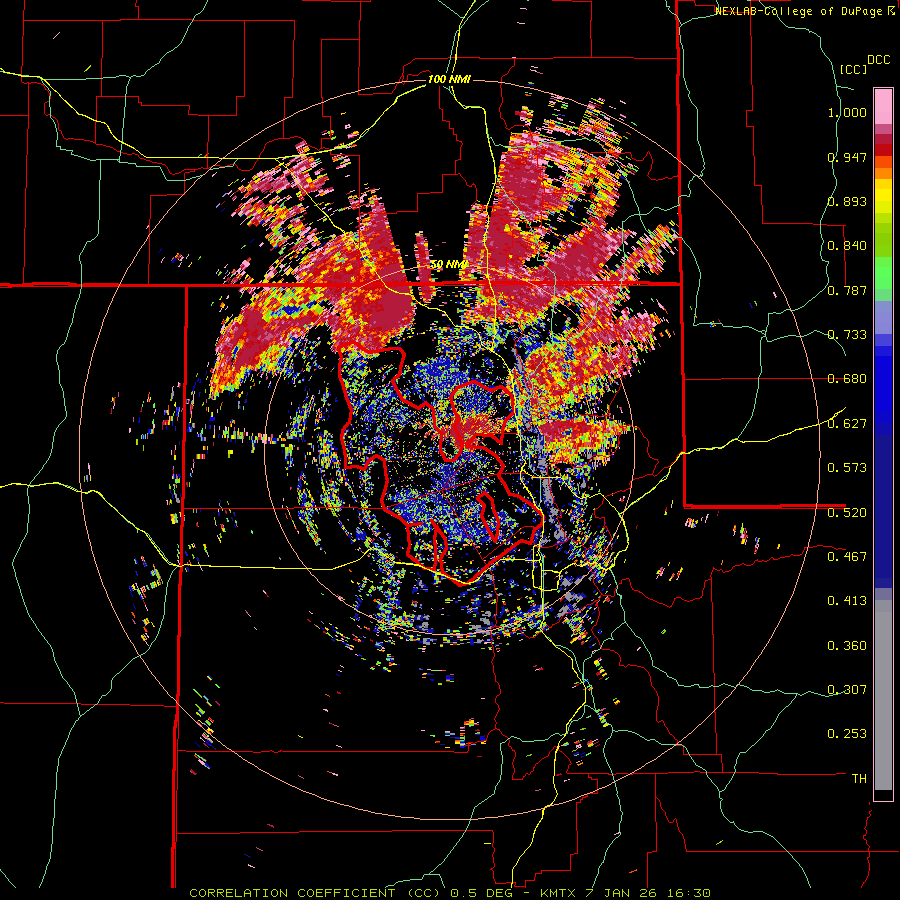Click the 0.733 scale value
Screen dimensions: 900x900
click(x=847, y=335)
